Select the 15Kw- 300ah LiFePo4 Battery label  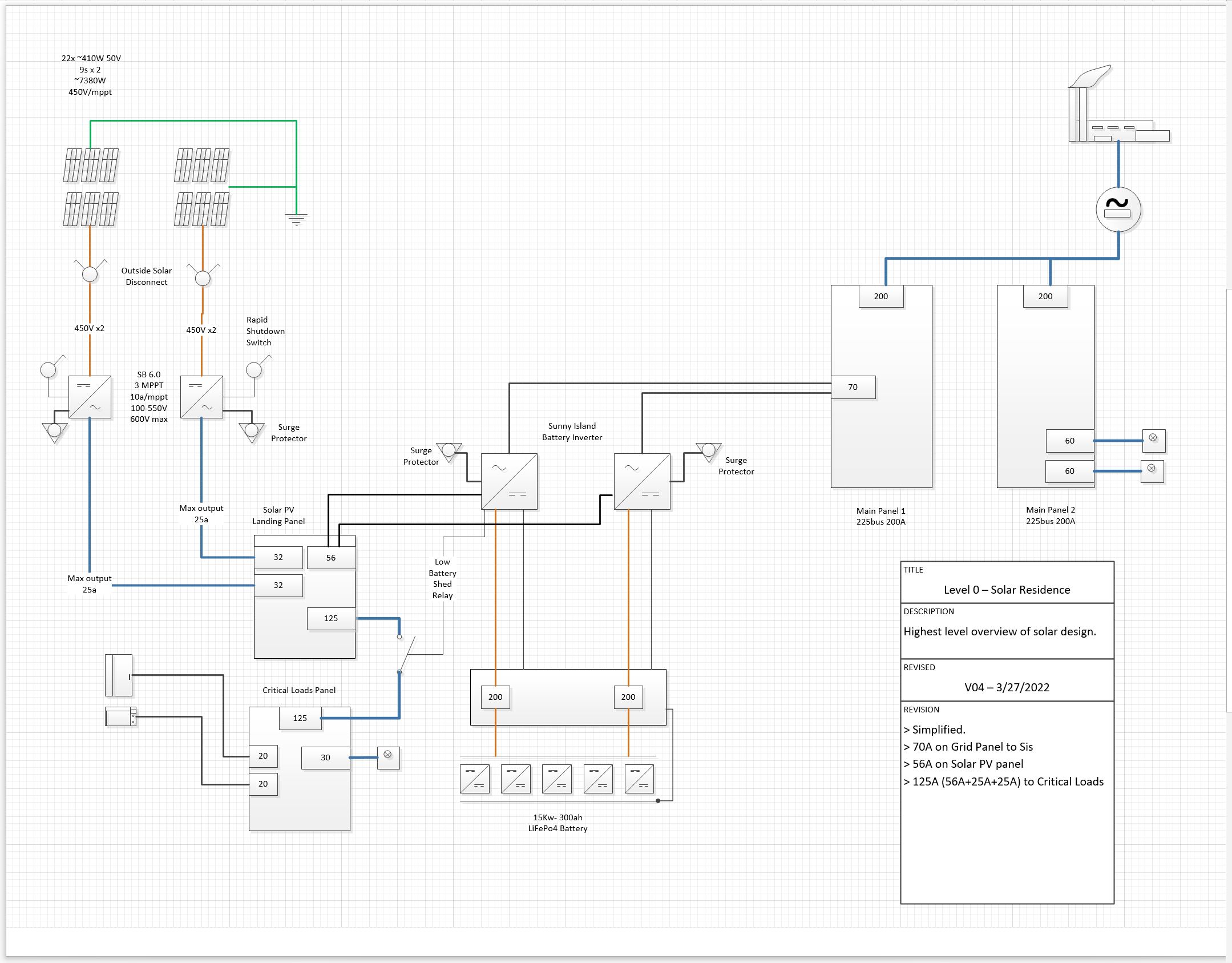point(558,823)
